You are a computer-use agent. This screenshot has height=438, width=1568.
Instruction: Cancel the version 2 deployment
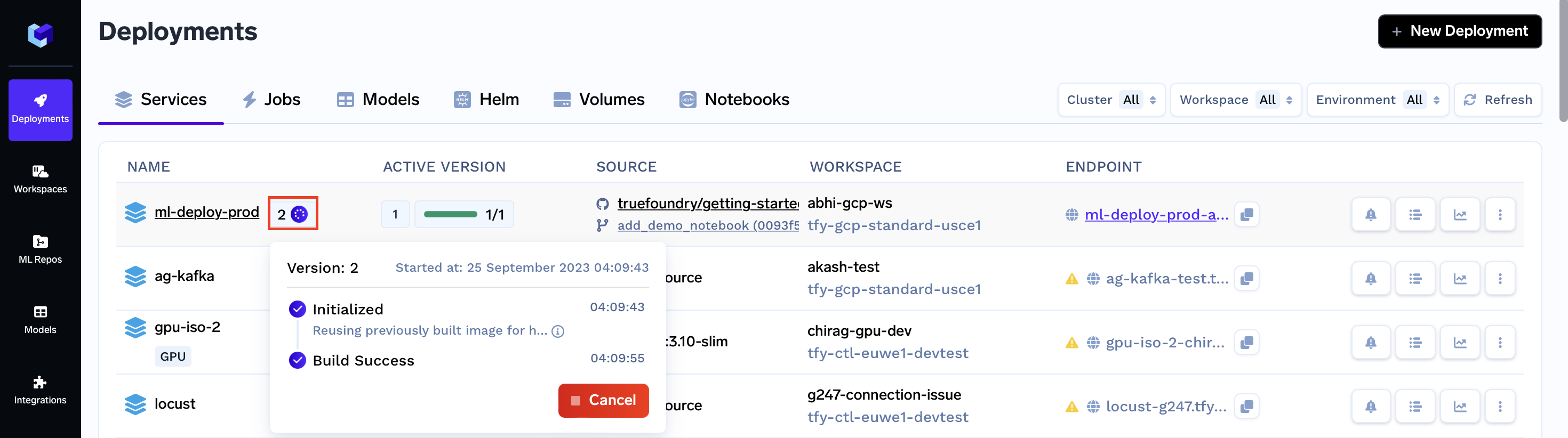[603, 400]
